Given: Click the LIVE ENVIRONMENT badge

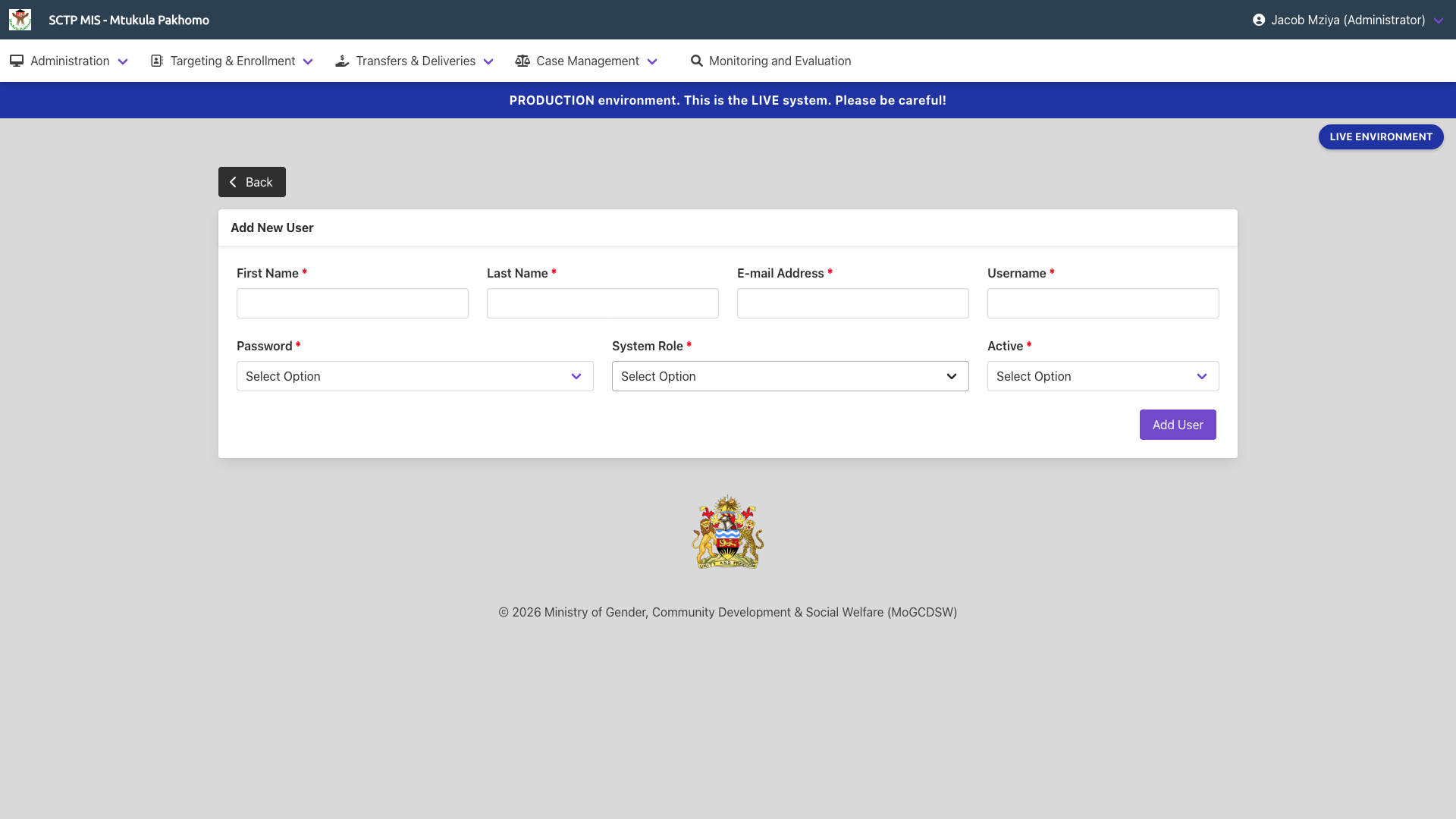Looking at the screenshot, I should [x=1380, y=136].
